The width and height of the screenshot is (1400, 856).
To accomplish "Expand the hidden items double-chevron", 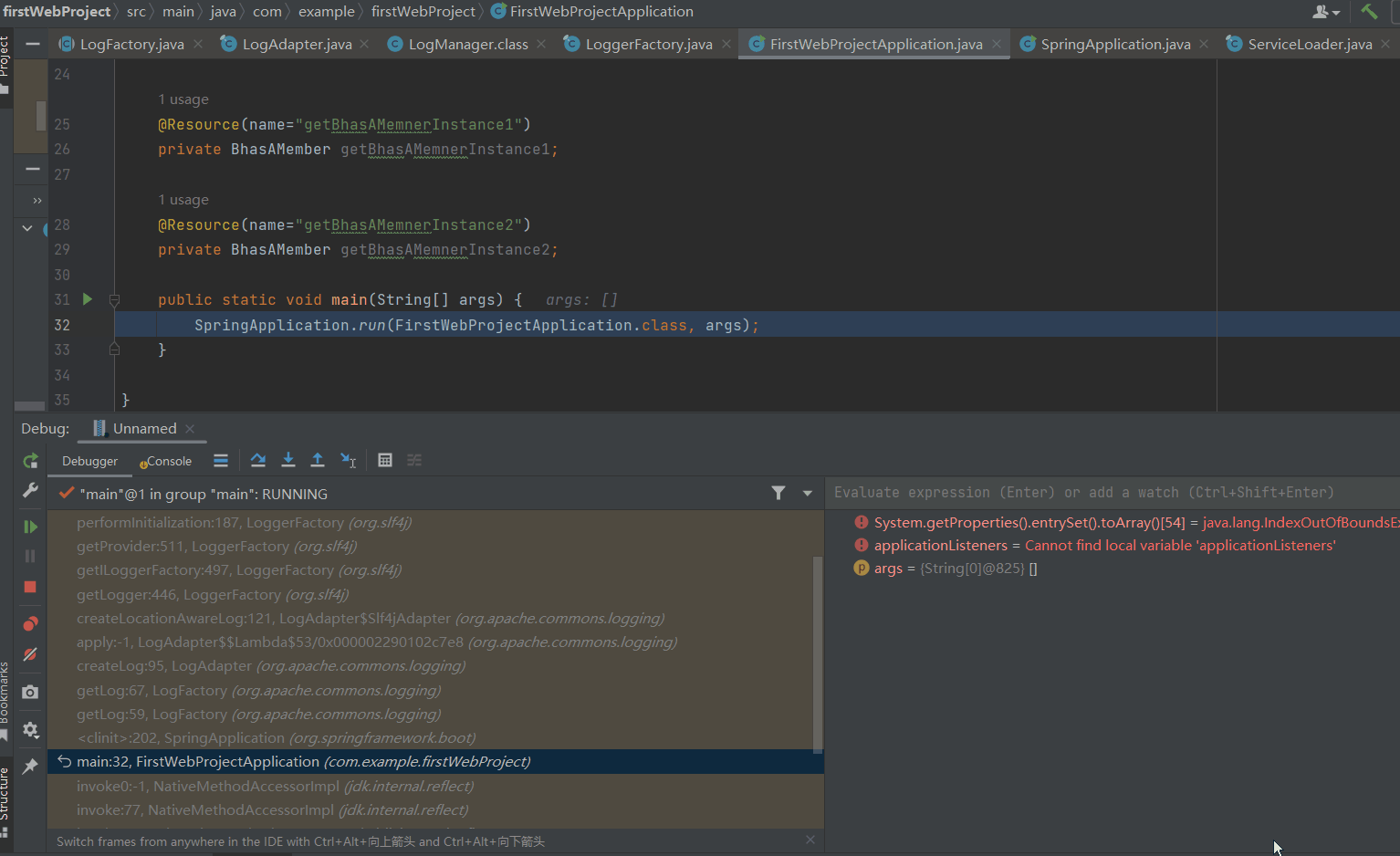I will (37, 200).
